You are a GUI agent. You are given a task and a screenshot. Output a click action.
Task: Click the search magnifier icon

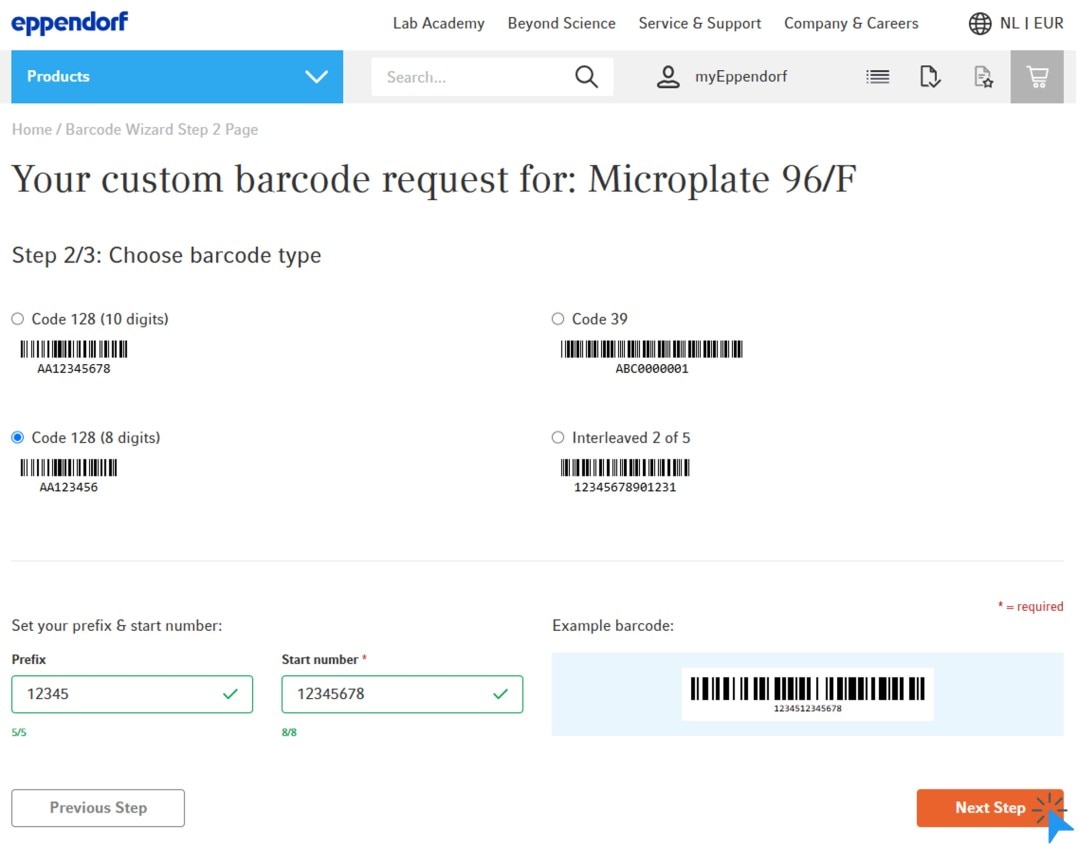point(586,77)
